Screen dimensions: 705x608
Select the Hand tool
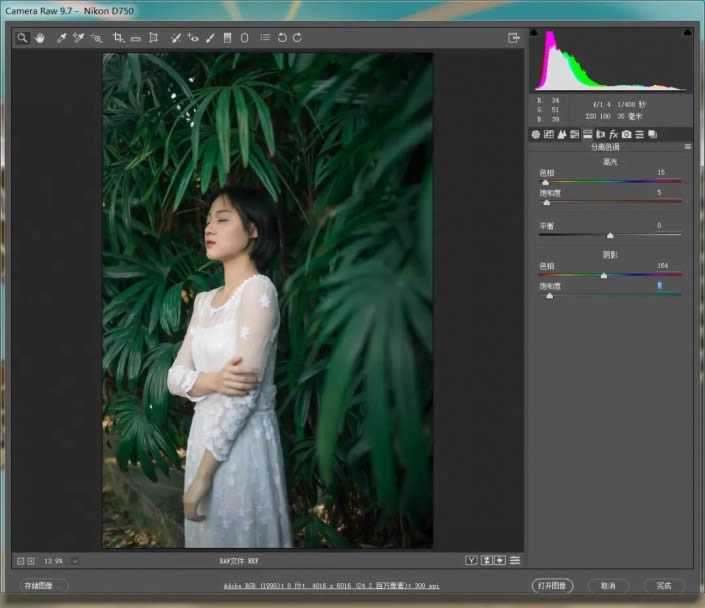click(40, 38)
